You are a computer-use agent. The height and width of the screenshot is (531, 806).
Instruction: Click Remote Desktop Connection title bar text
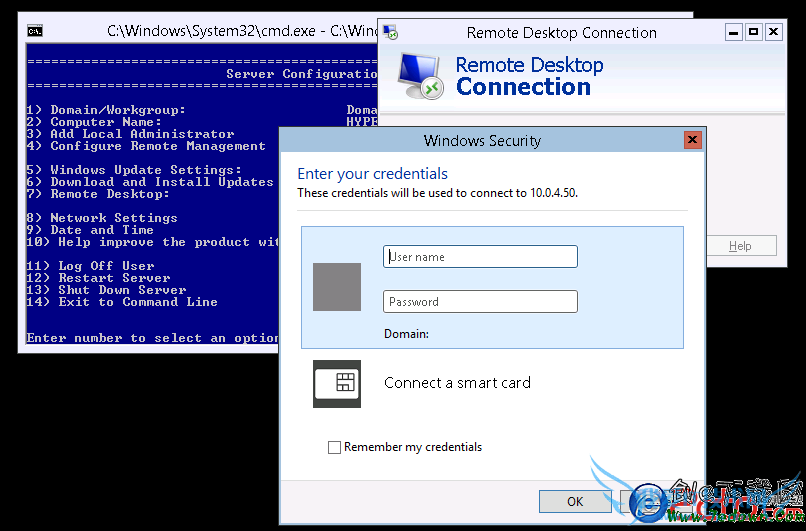pyautogui.click(x=562, y=33)
